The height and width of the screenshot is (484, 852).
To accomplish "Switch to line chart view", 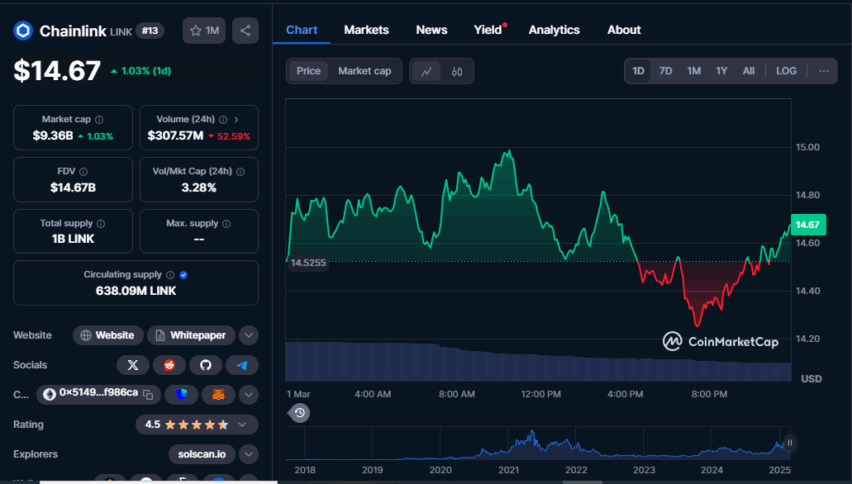I will pos(427,71).
